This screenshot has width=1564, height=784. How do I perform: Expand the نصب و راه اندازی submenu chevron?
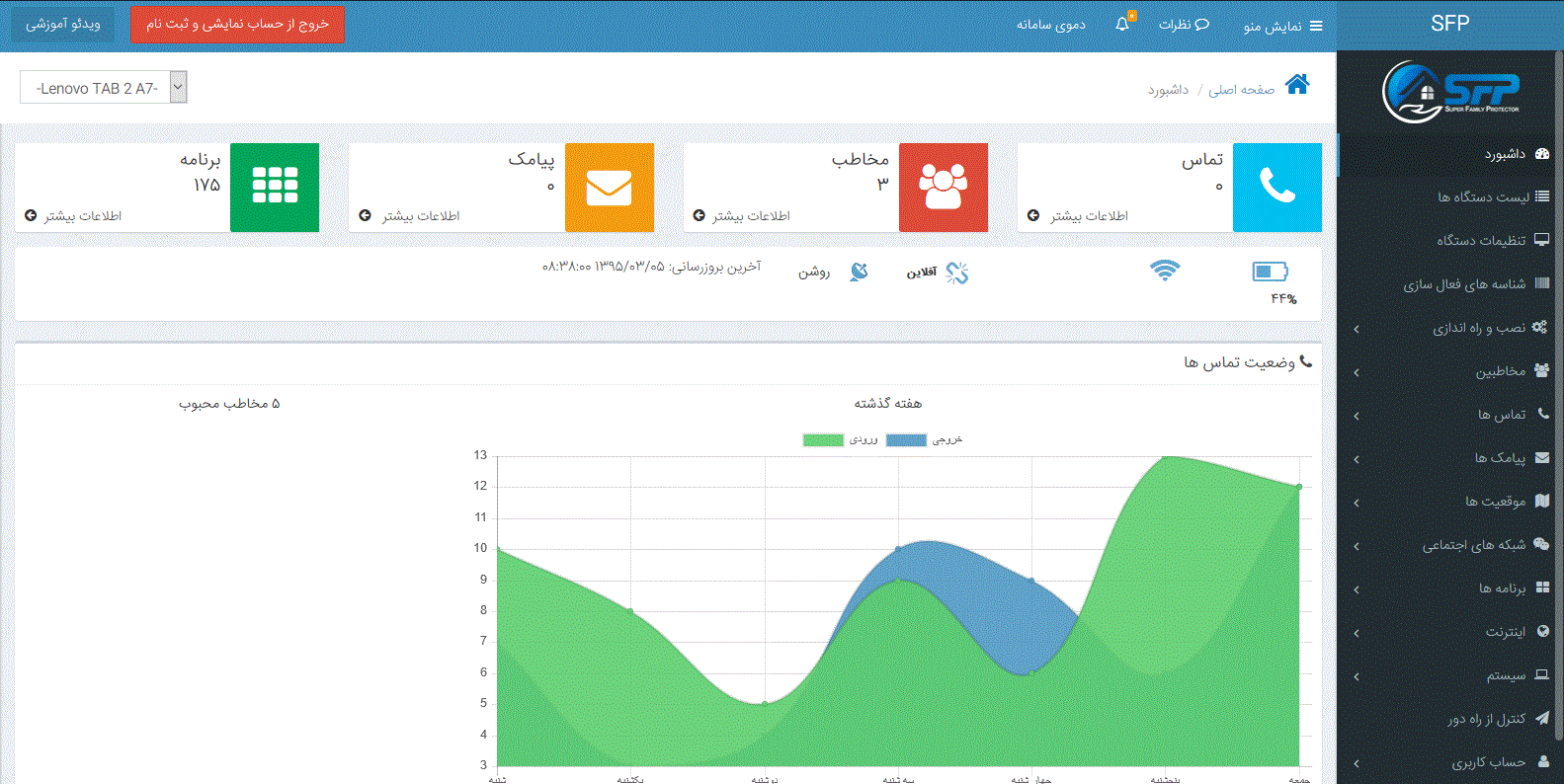coord(1357,329)
